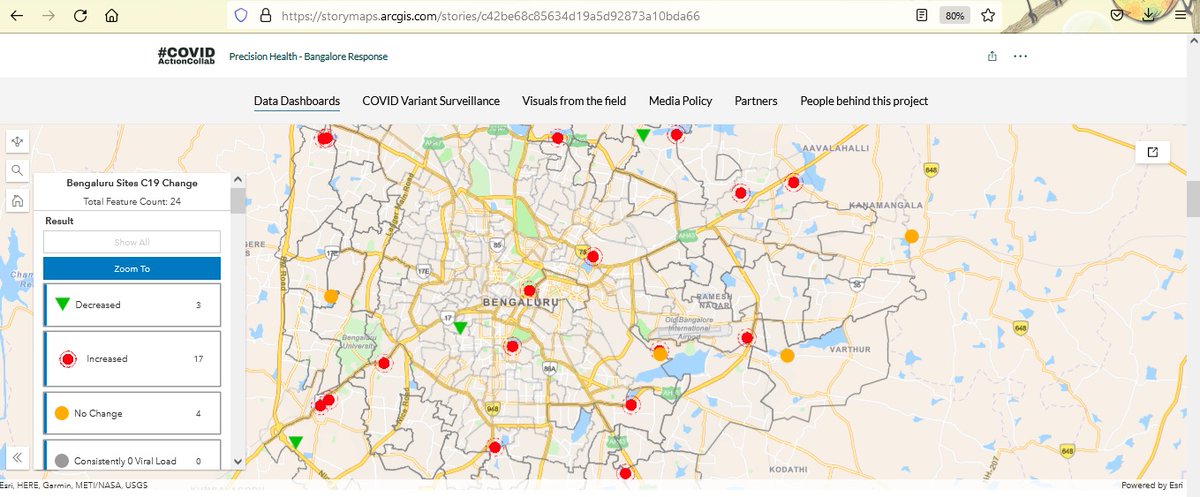The image size is (1200, 497).
Task: Filter by the No Change result row
Action: (132, 412)
